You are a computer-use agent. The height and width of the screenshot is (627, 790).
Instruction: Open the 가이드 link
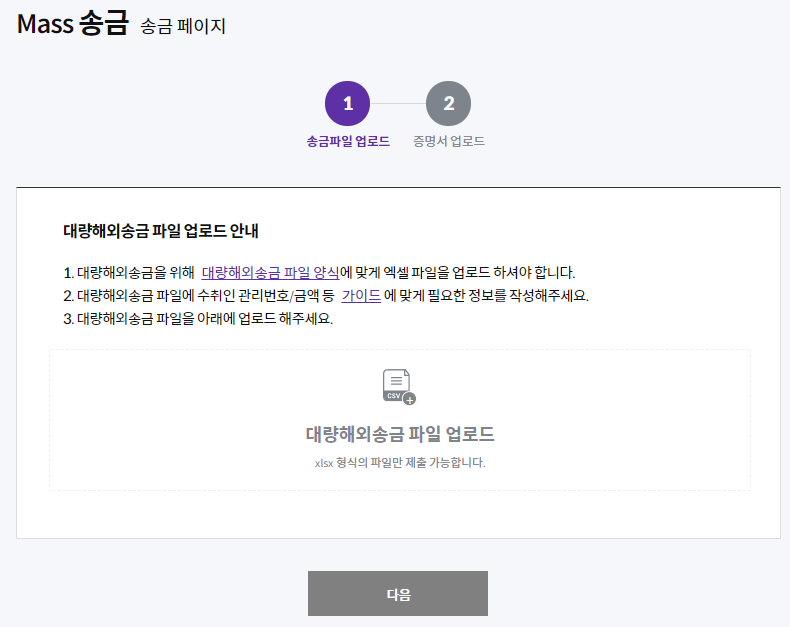[x=361, y=295]
